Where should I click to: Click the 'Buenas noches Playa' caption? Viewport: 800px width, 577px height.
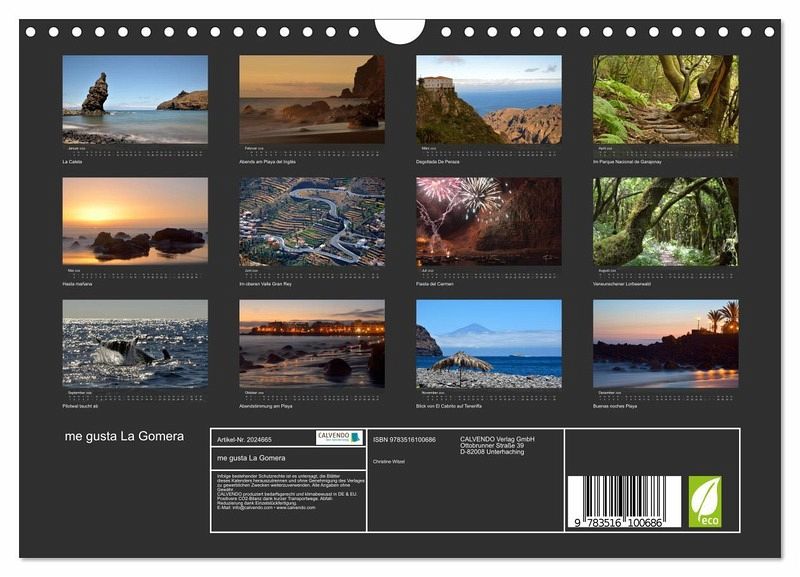tap(615, 406)
